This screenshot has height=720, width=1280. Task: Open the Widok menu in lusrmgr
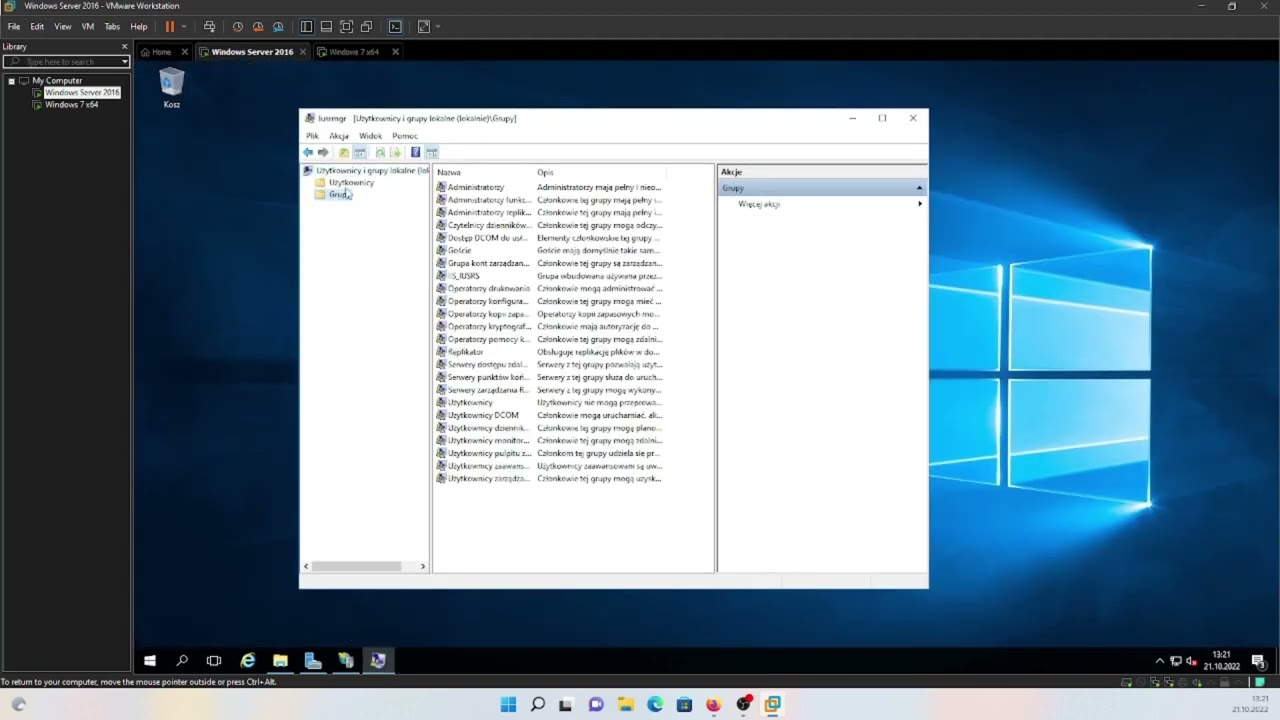370,136
